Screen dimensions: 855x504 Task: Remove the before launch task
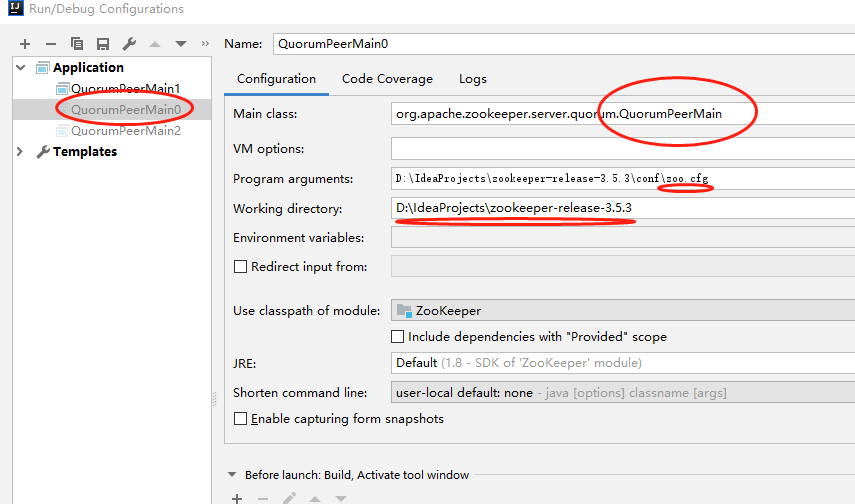[263, 499]
